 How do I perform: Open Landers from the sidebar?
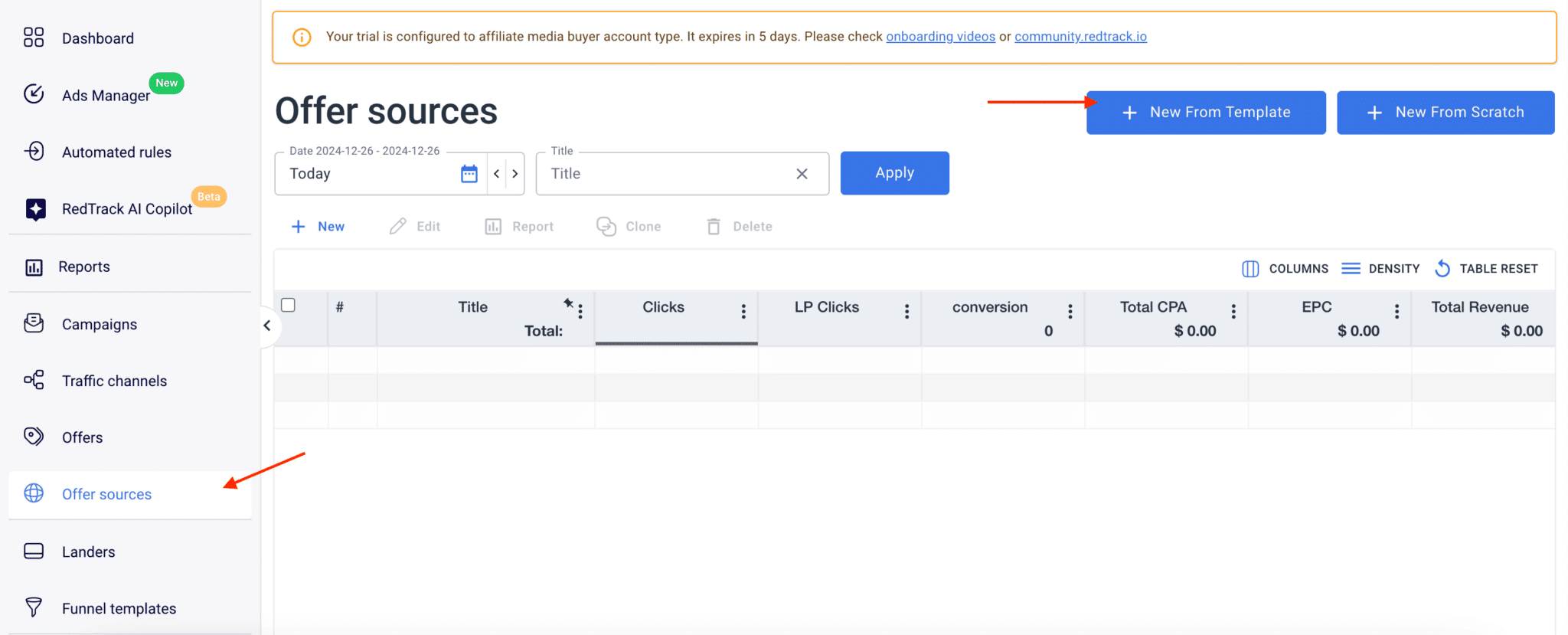pyautogui.click(x=89, y=552)
